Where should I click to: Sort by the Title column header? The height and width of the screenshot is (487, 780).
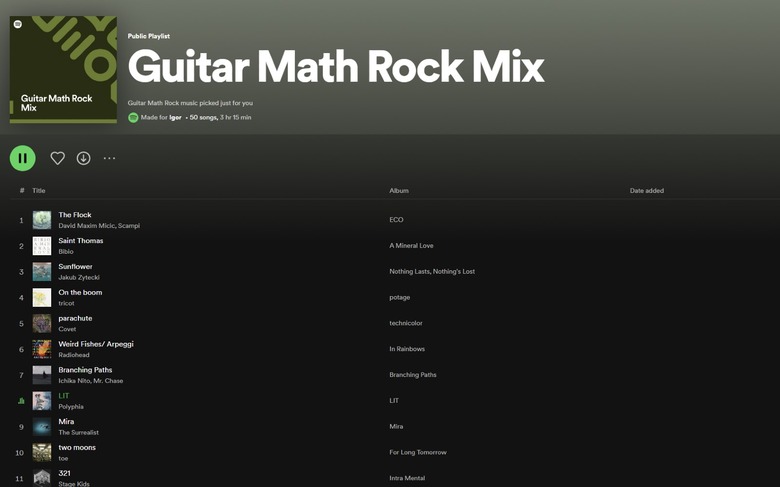(x=38, y=190)
